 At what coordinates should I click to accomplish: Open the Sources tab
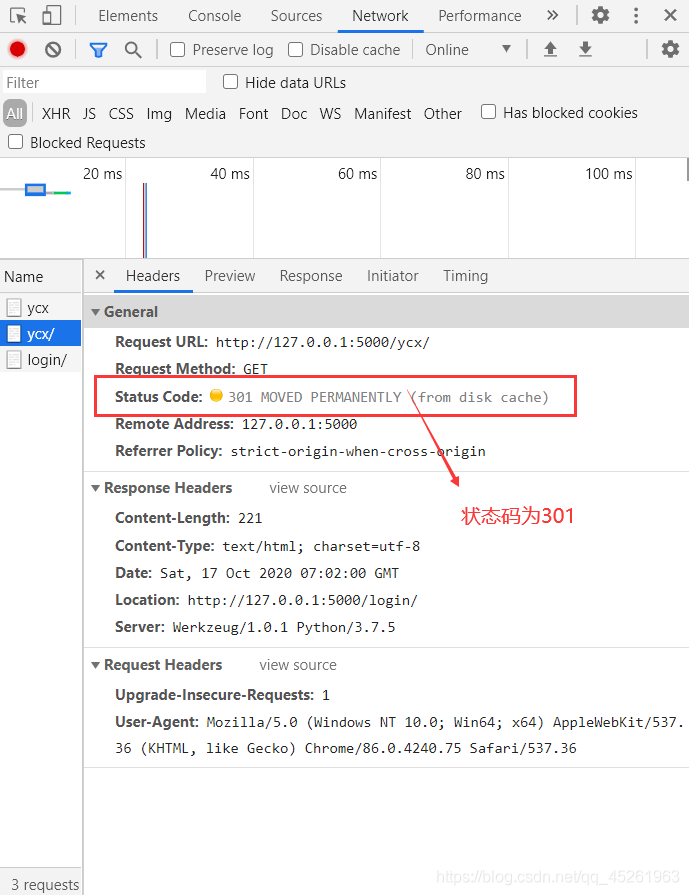[296, 16]
